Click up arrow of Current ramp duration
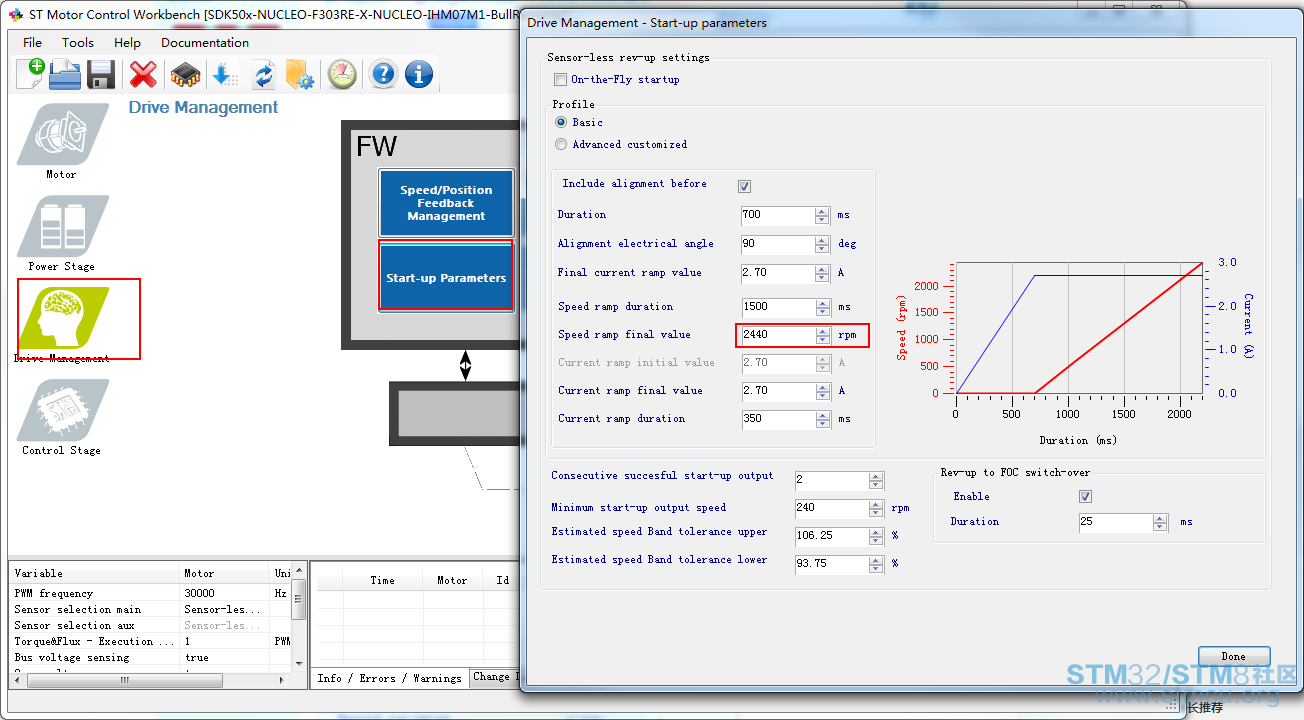This screenshot has height=720, width=1304. pyautogui.click(x=822, y=415)
